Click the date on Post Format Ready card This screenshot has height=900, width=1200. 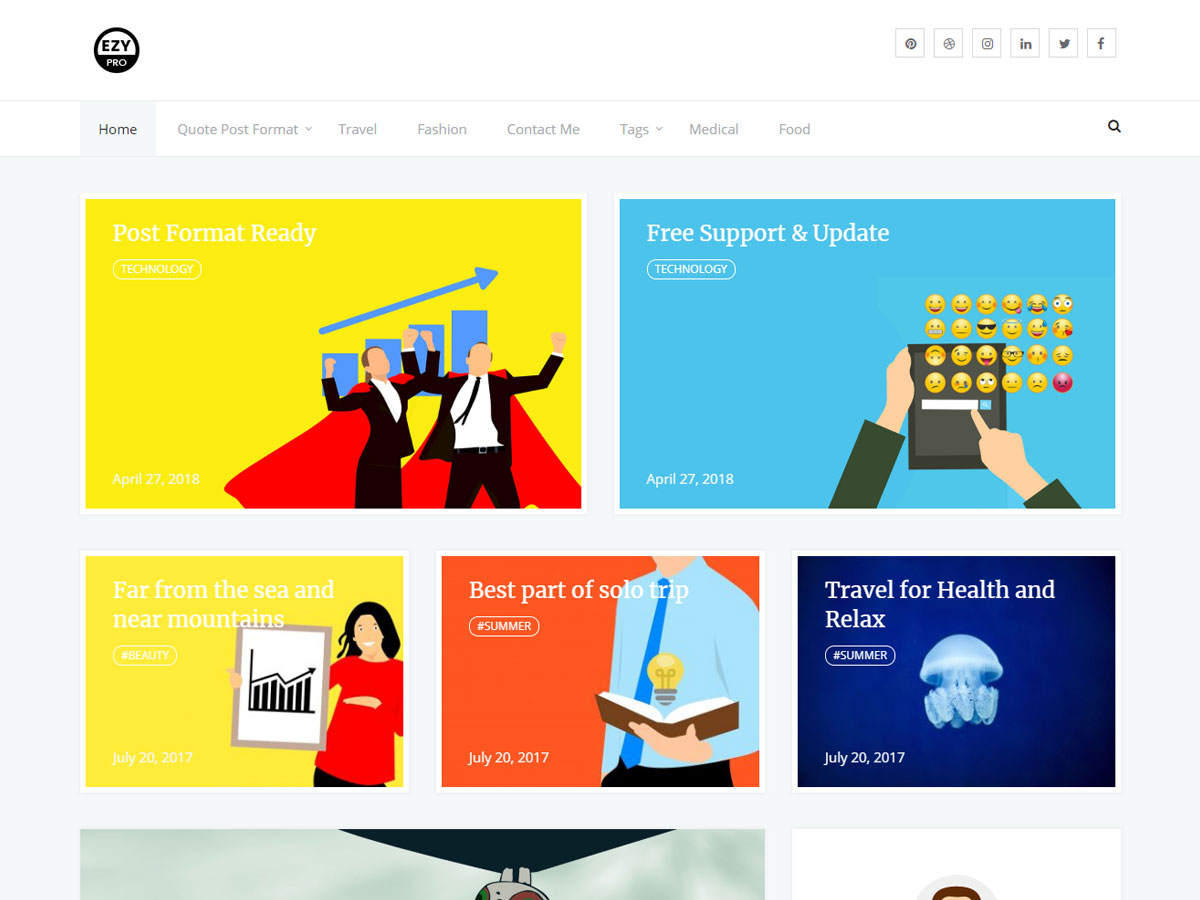coord(156,479)
